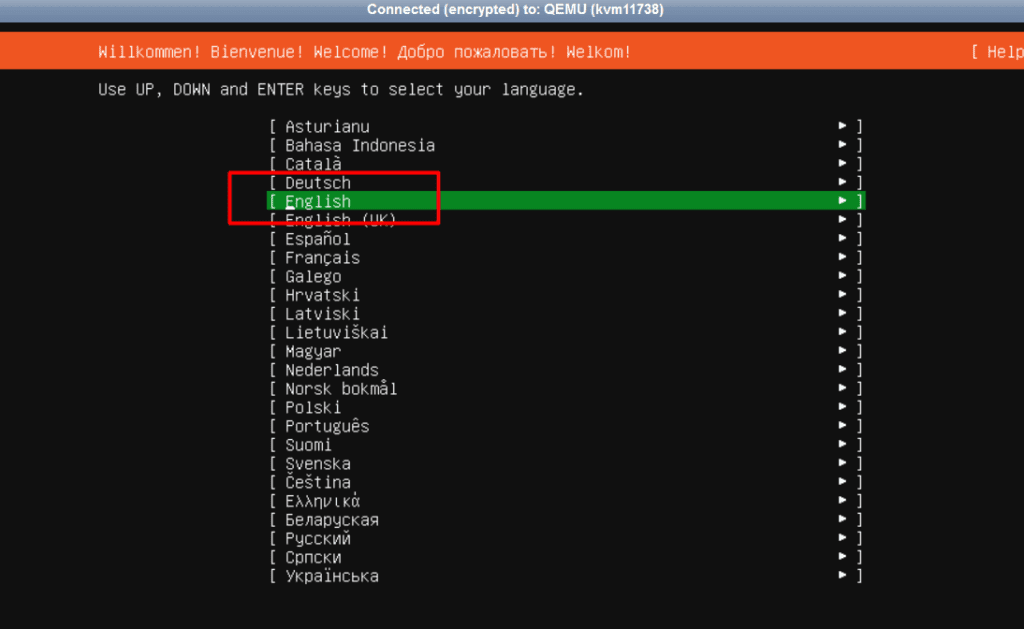
Task: Choose Español as the language
Action: click(318, 240)
